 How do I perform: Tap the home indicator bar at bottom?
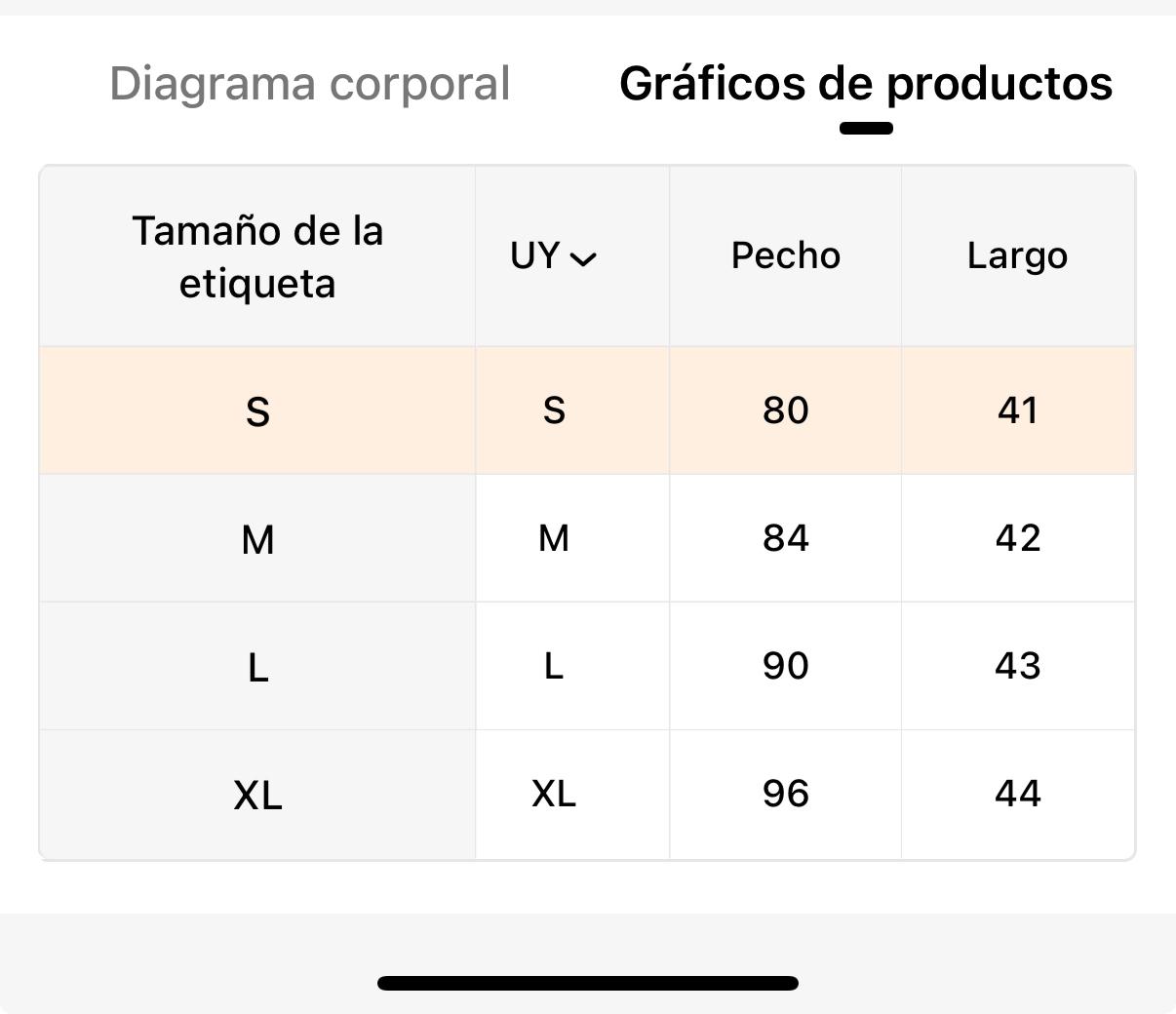click(588, 983)
